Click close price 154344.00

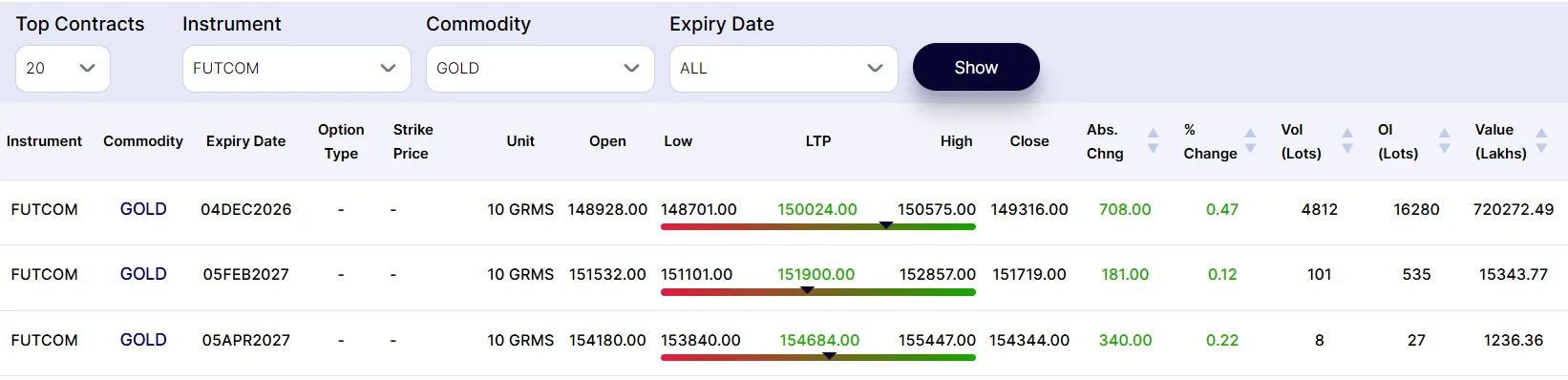tap(1029, 340)
